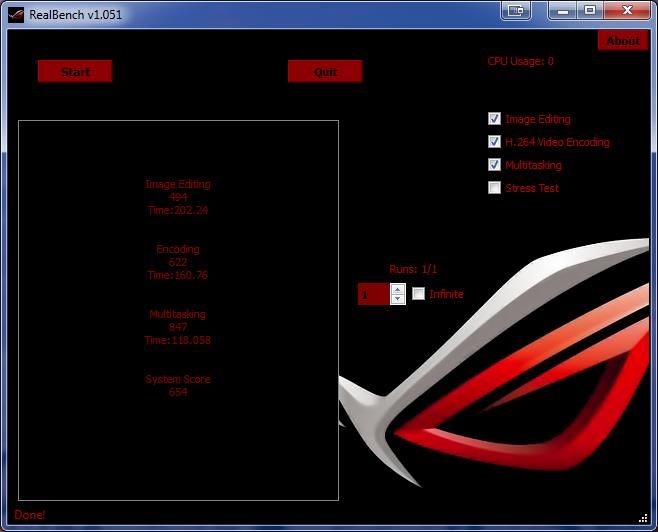Image resolution: width=658 pixels, height=532 pixels.
Task: Uncheck the Image Editing checkbox
Action: point(494,119)
